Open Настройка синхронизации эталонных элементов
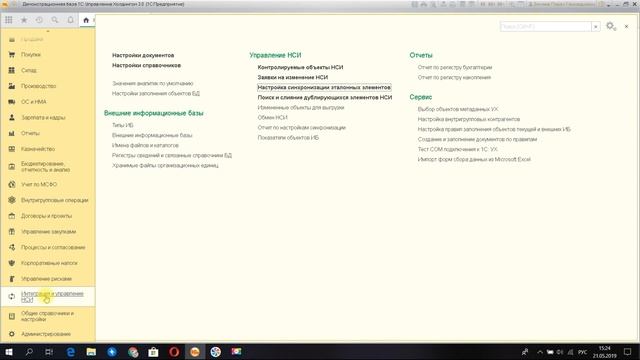 (x=324, y=87)
